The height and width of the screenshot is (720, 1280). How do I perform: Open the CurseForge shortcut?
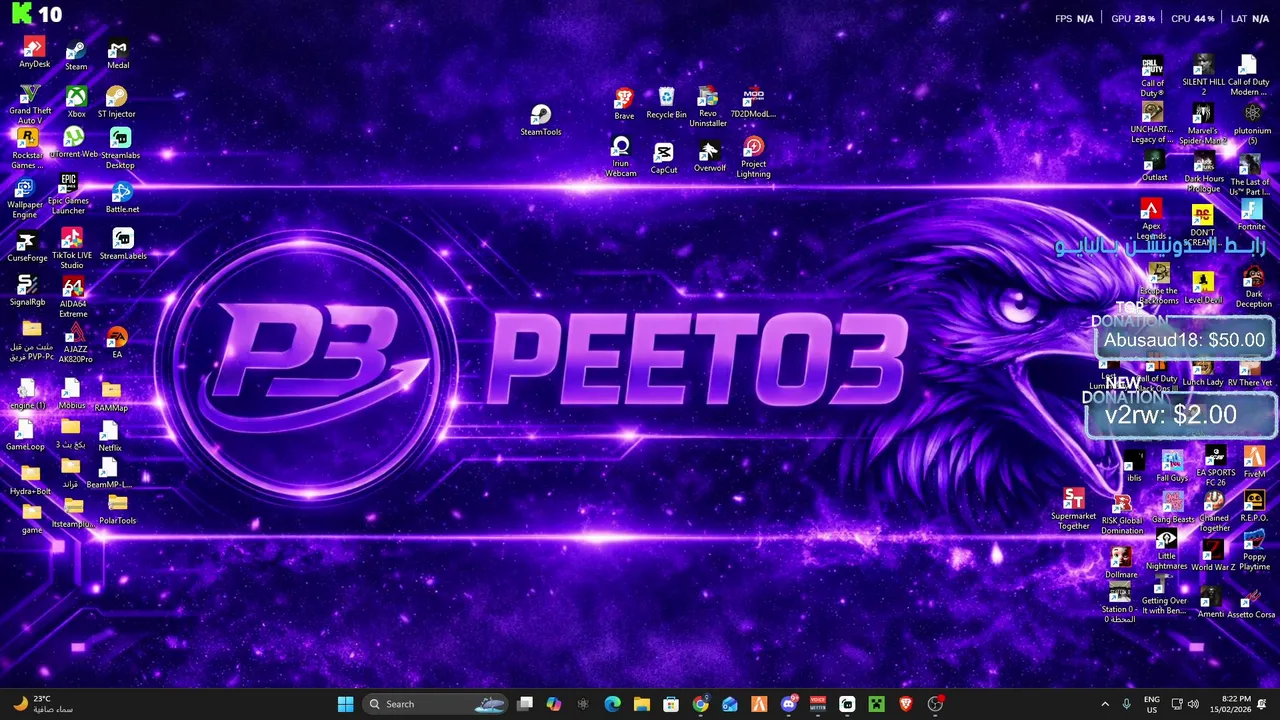(x=27, y=246)
